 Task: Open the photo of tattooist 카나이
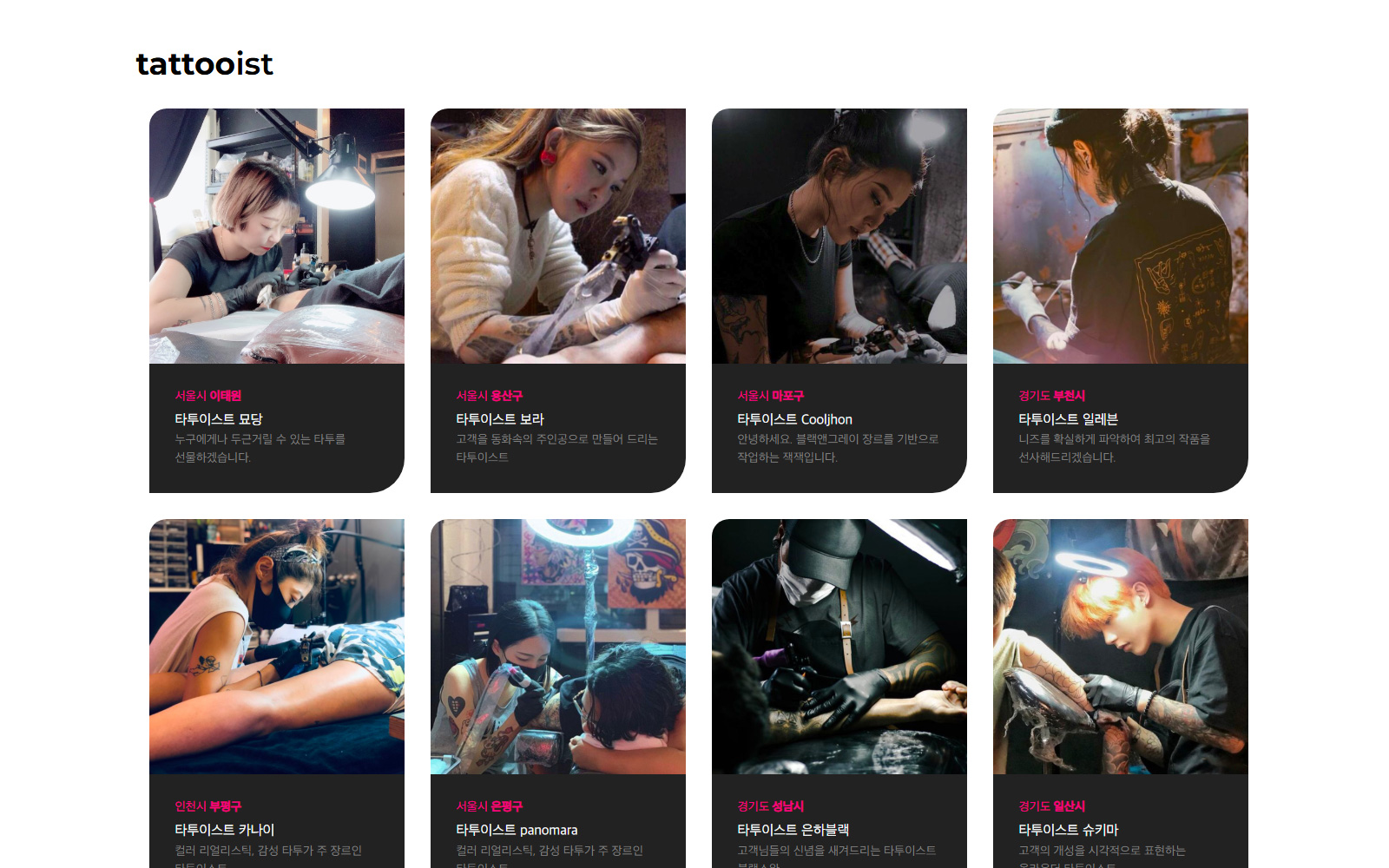(277, 647)
